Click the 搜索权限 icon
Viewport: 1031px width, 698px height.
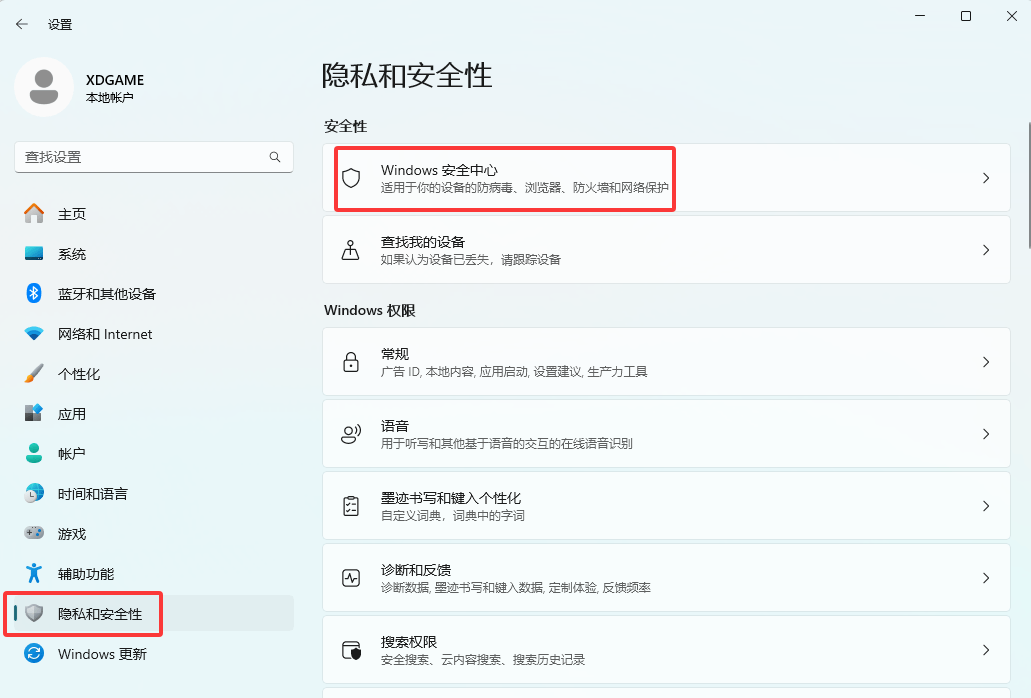click(351, 650)
